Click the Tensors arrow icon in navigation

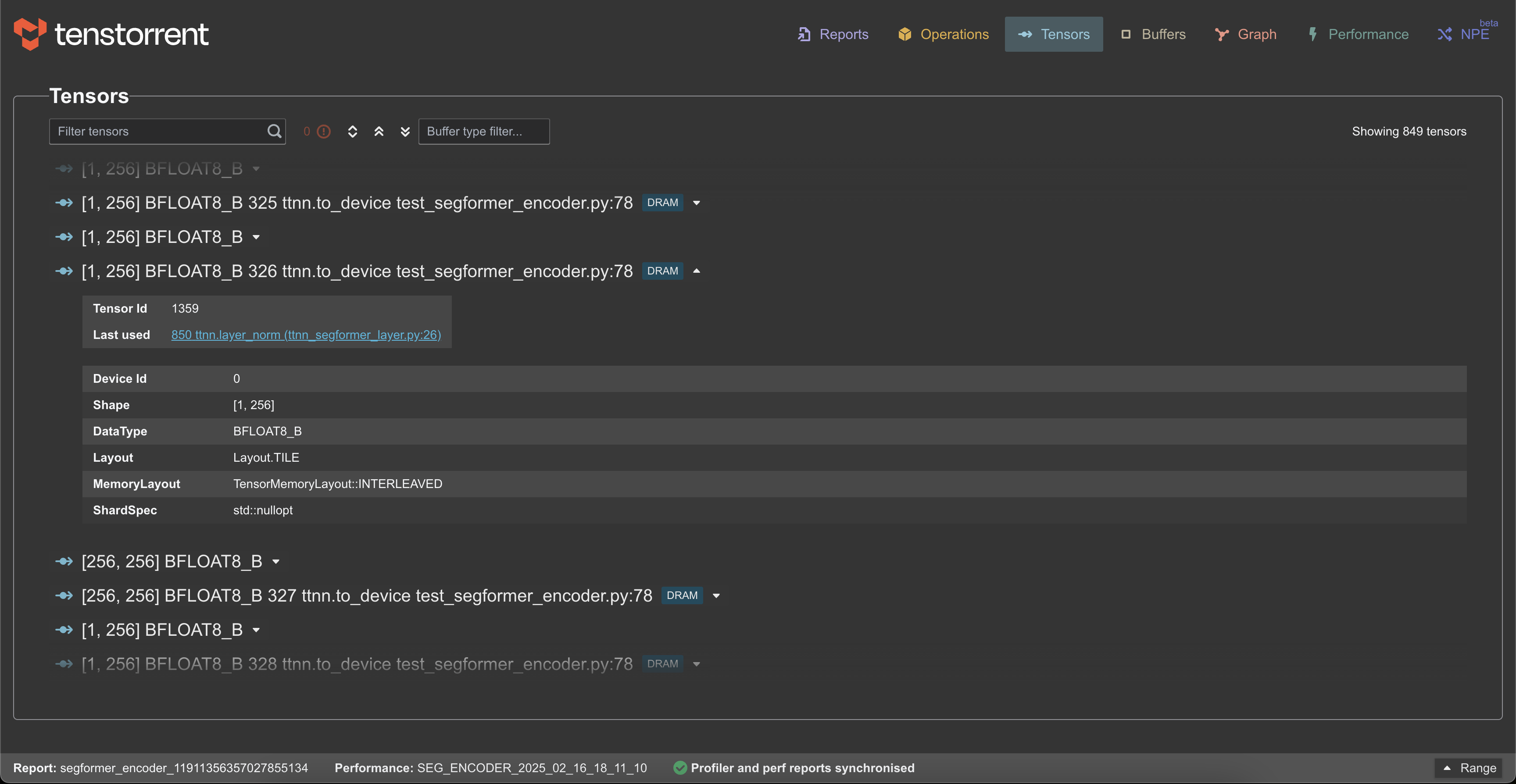[1025, 34]
